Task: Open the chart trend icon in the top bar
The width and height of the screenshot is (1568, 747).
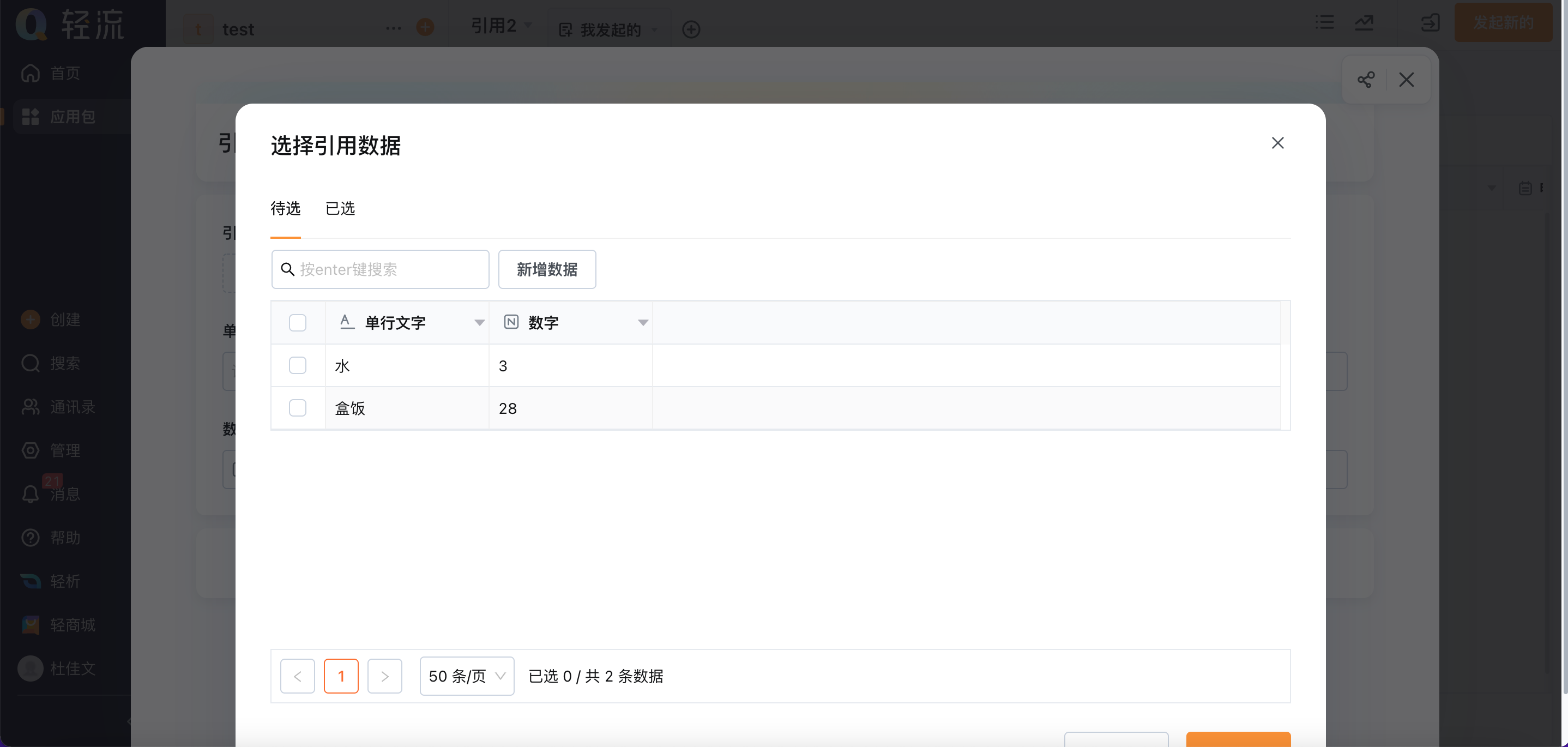Action: coord(1364,23)
